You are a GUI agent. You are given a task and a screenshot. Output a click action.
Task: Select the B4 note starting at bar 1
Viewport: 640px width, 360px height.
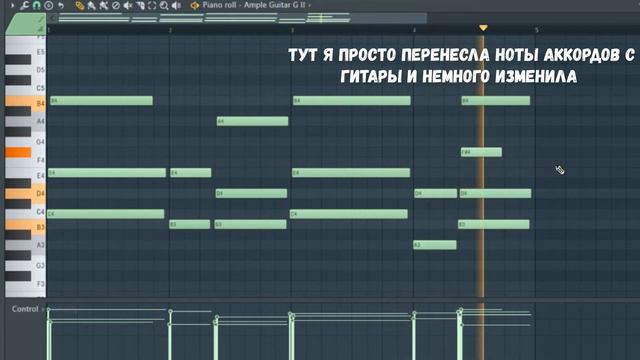pyautogui.click(x=101, y=100)
